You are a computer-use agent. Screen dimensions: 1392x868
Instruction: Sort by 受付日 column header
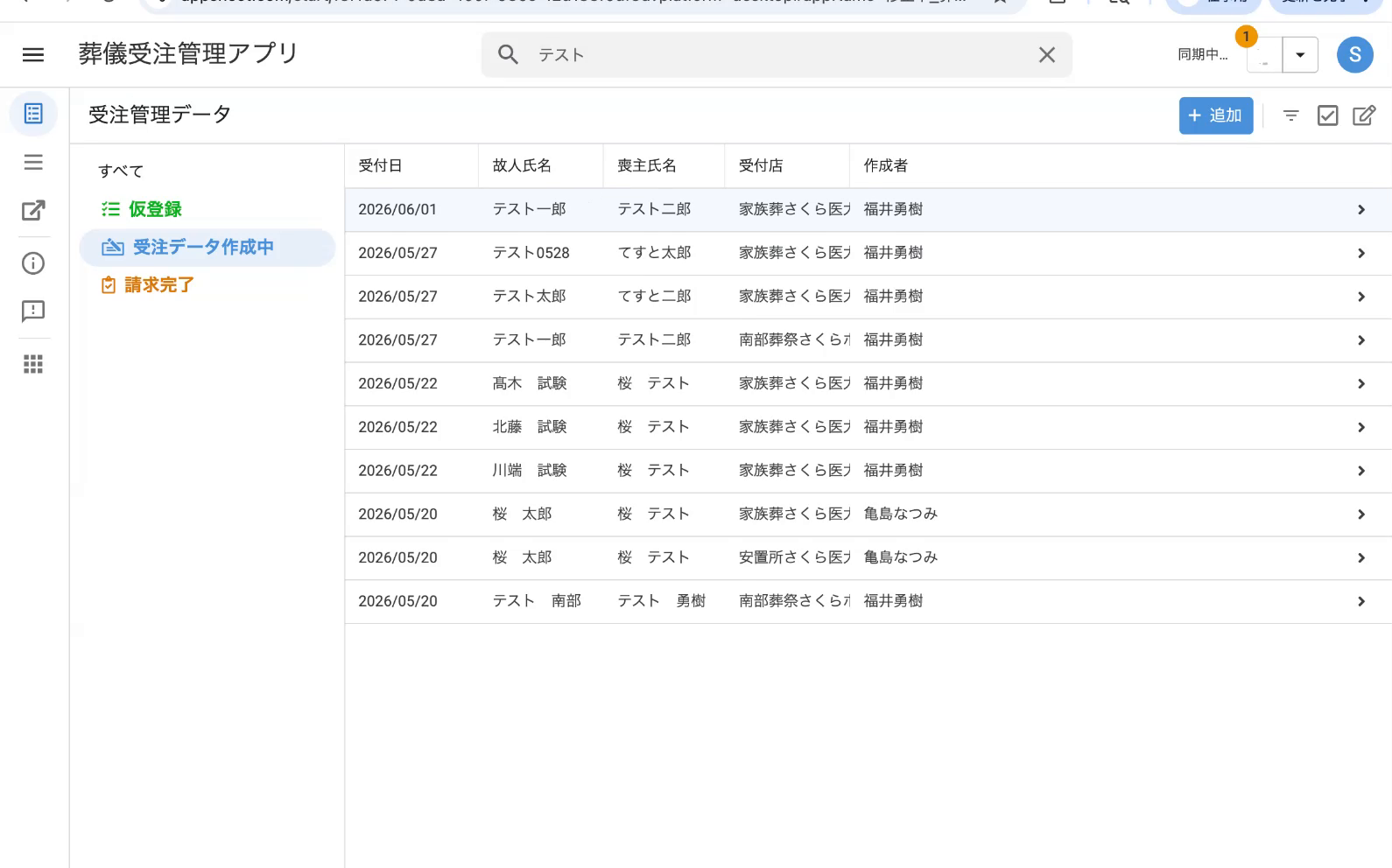(x=380, y=165)
